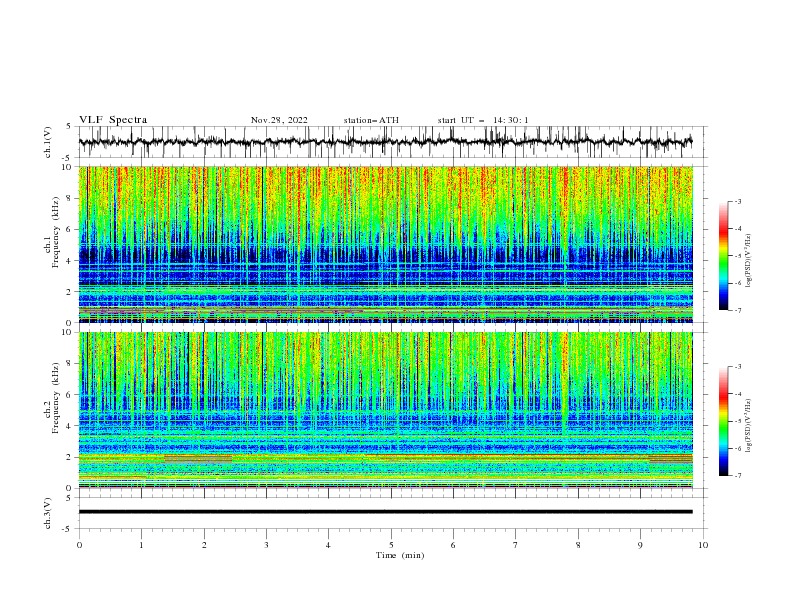Click the "-3" tick on the ch.1 colorbar
Screen dimensions: 792x612
(x=738, y=201)
